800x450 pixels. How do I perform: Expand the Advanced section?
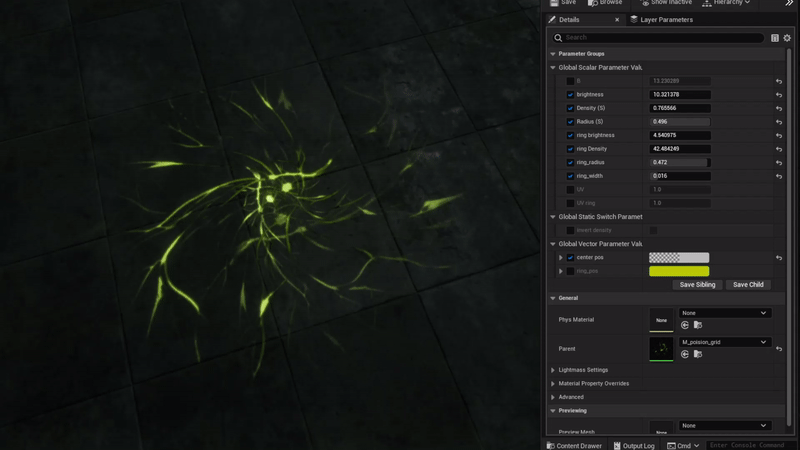point(553,397)
